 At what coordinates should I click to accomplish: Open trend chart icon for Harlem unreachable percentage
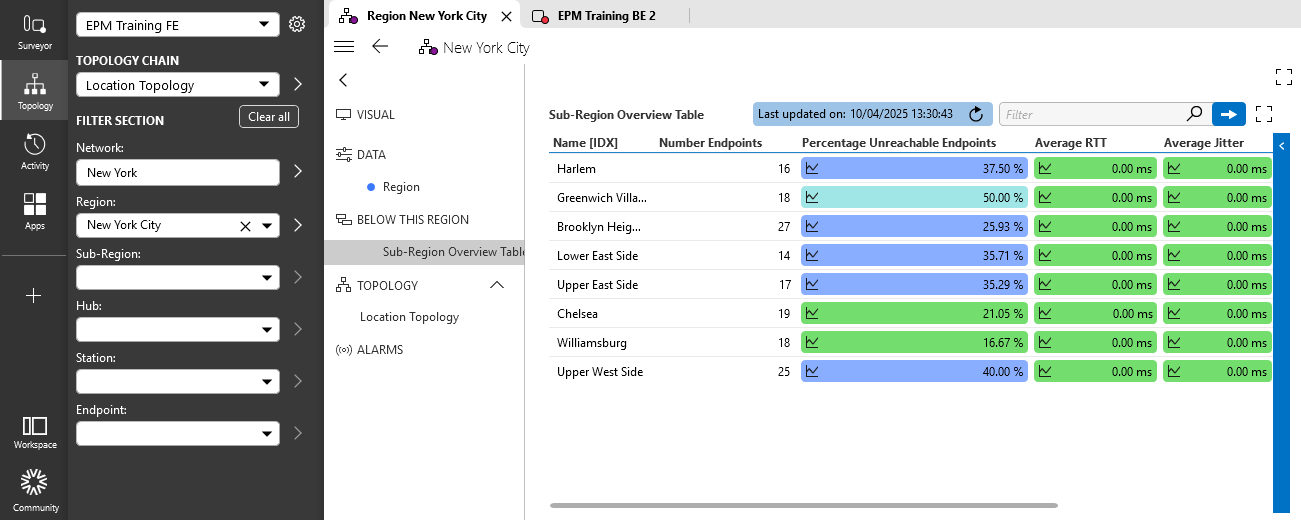813,169
